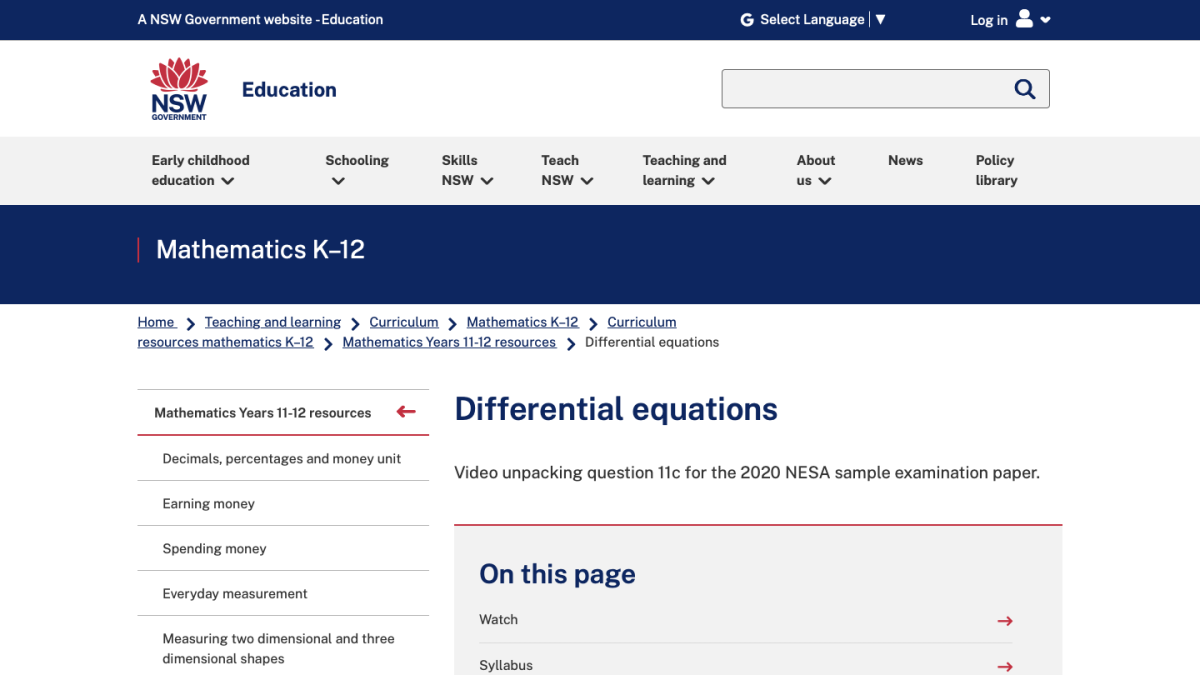Viewport: 1200px width, 675px height.
Task: Select the News menu item
Action: 905,160
